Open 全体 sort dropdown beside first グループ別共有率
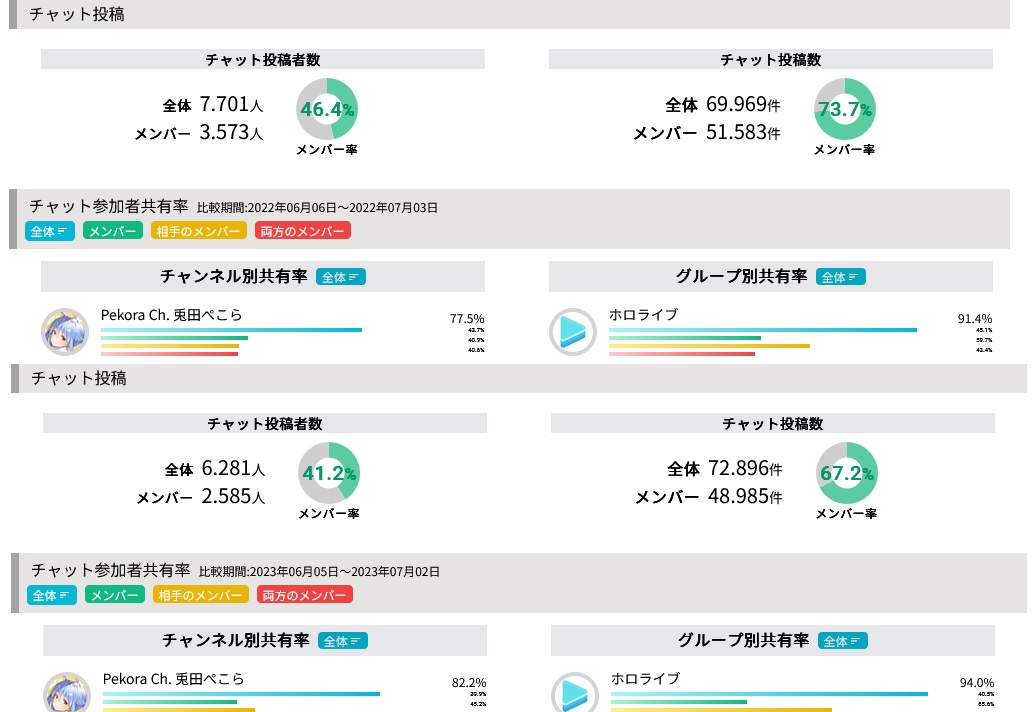This screenshot has width=1034, height=712. (841, 277)
